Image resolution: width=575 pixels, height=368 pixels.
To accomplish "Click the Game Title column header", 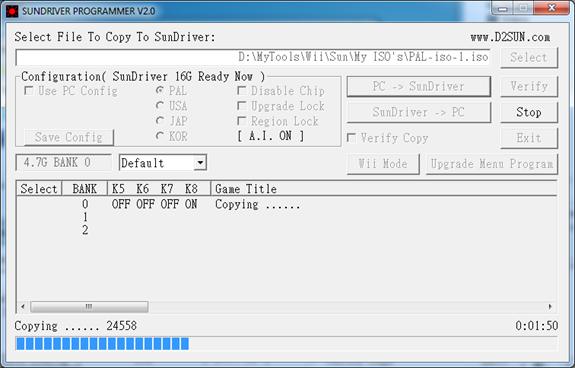I will 384,188.
